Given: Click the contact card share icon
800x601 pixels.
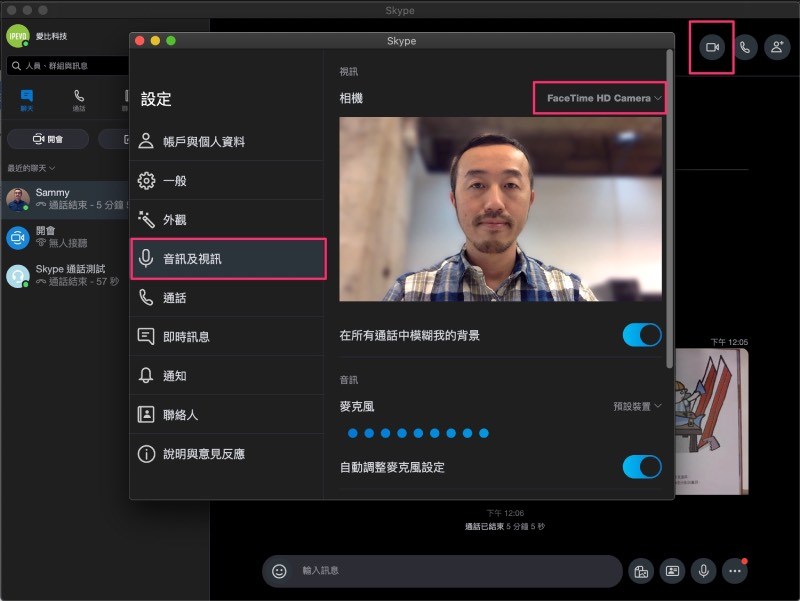Looking at the screenshot, I should 672,570.
